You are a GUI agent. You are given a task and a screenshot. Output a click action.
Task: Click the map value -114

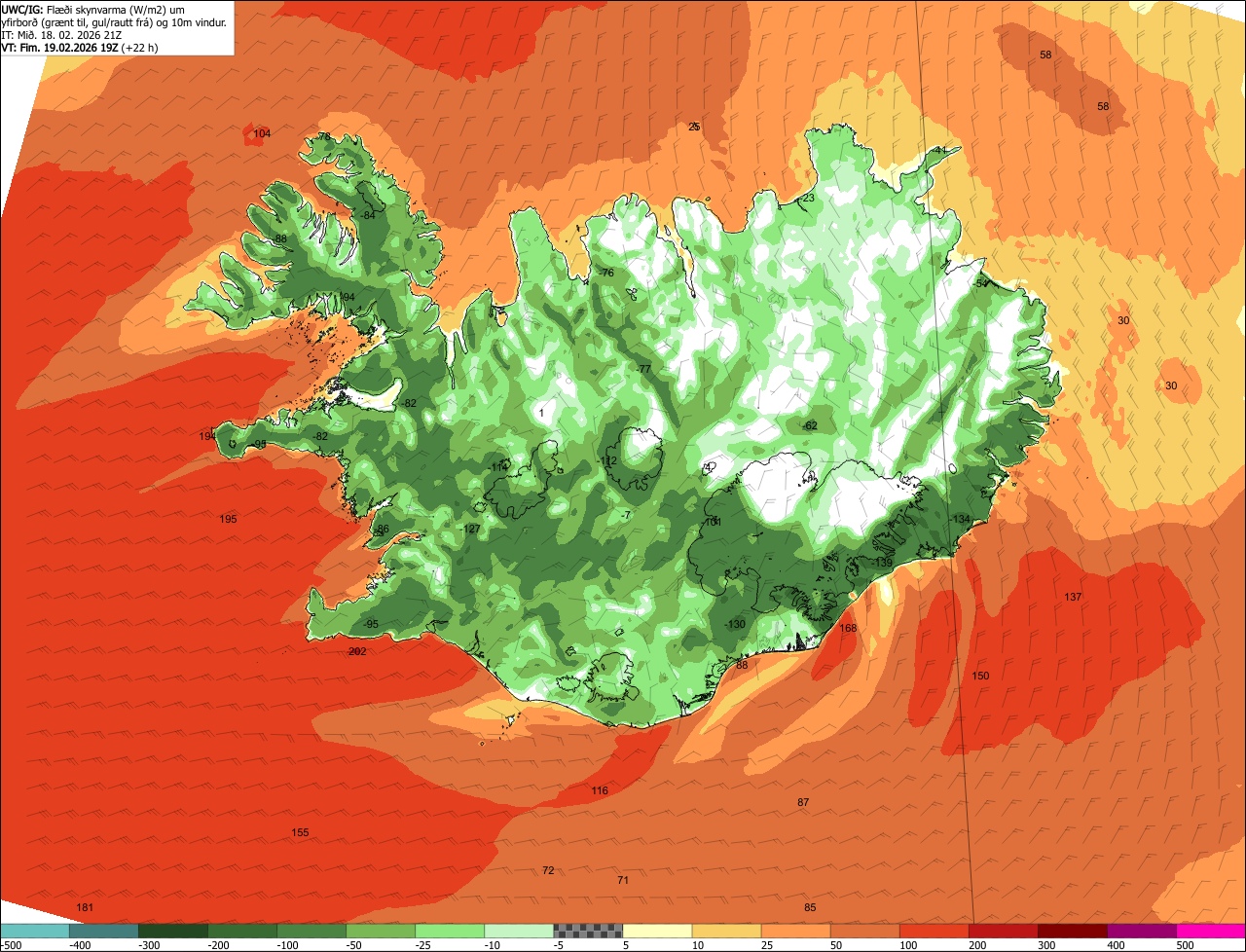(x=498, y=467)
